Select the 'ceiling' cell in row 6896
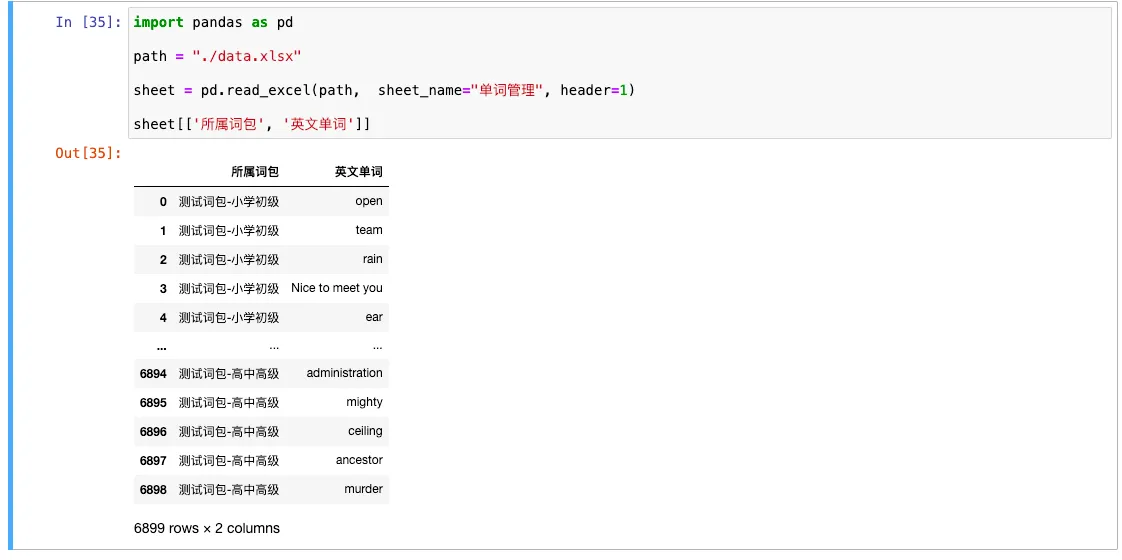 click(x=365, y=431)
